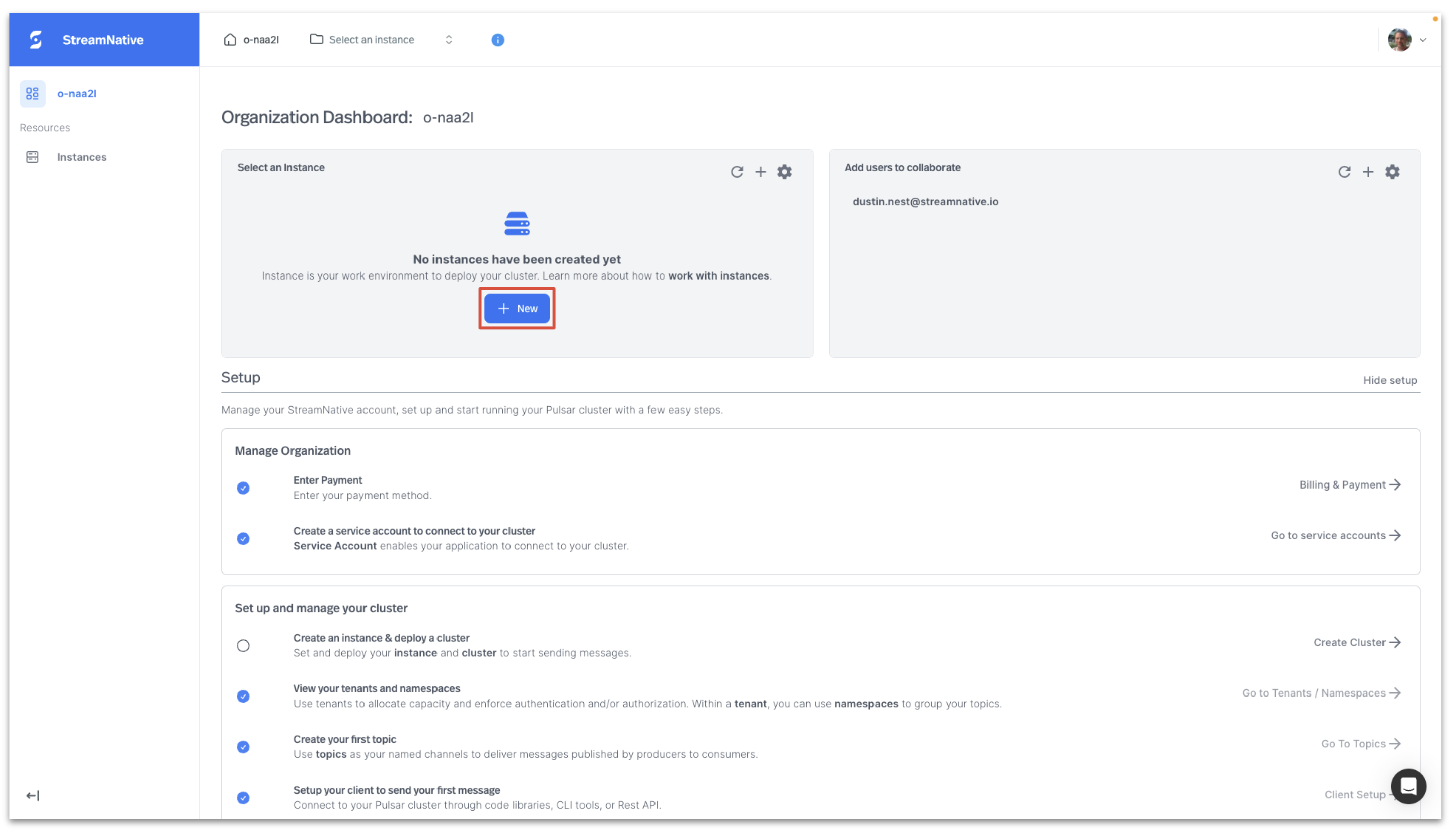Click the plus icon in Add users panel
Image resolution: width=1456 pixels, height=835 pixels.
1368,171
